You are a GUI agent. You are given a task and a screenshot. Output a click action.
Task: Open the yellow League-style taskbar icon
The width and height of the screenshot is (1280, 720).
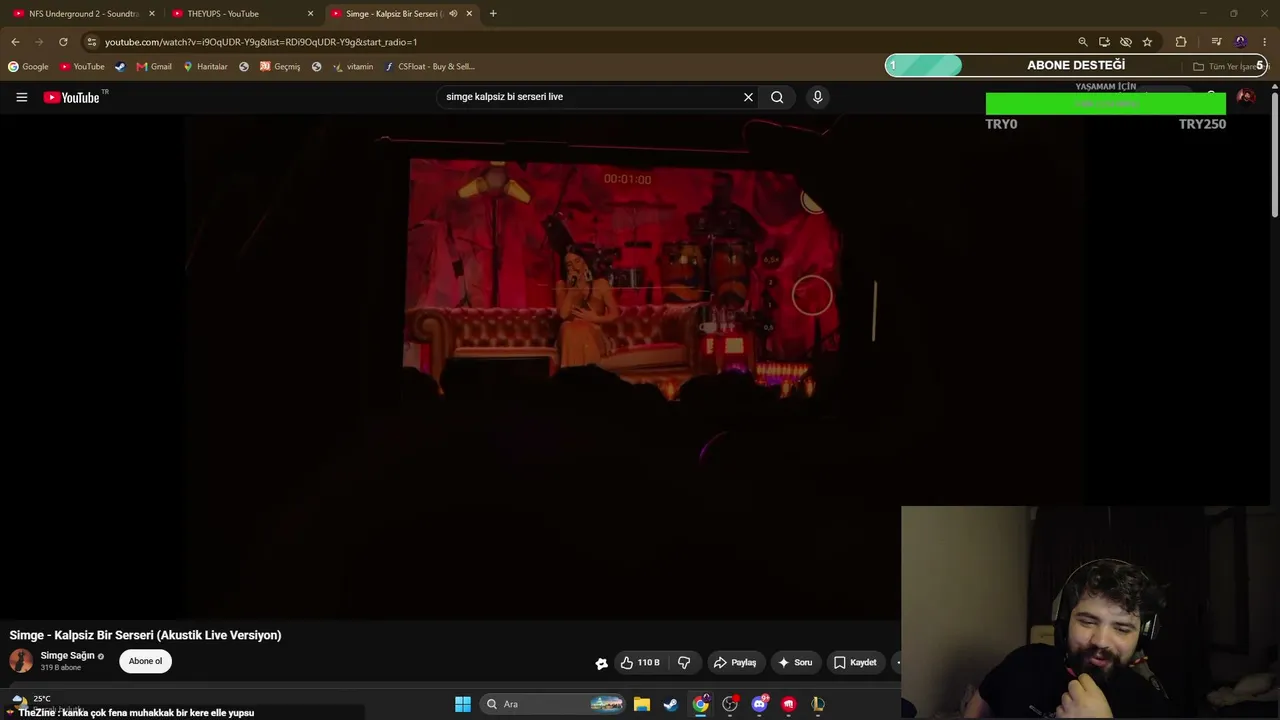coord(818,704)
